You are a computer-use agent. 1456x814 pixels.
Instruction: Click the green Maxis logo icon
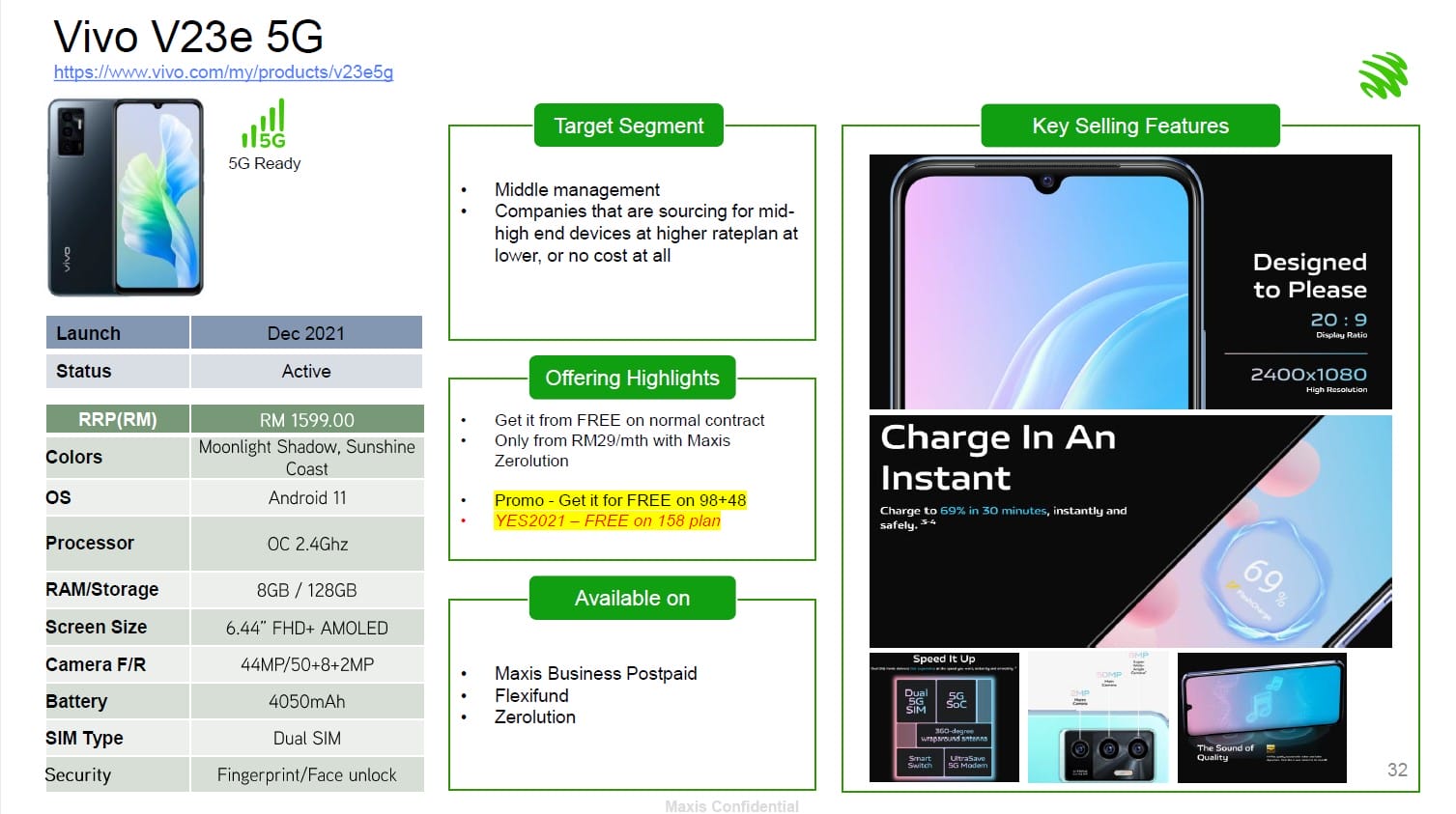click(x=1383, y=76)
